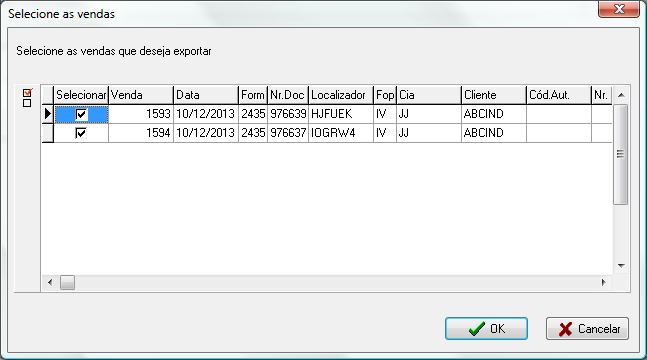Click the row indicator arrow for venda 1593
647x360 pixels.
[48, 114]
